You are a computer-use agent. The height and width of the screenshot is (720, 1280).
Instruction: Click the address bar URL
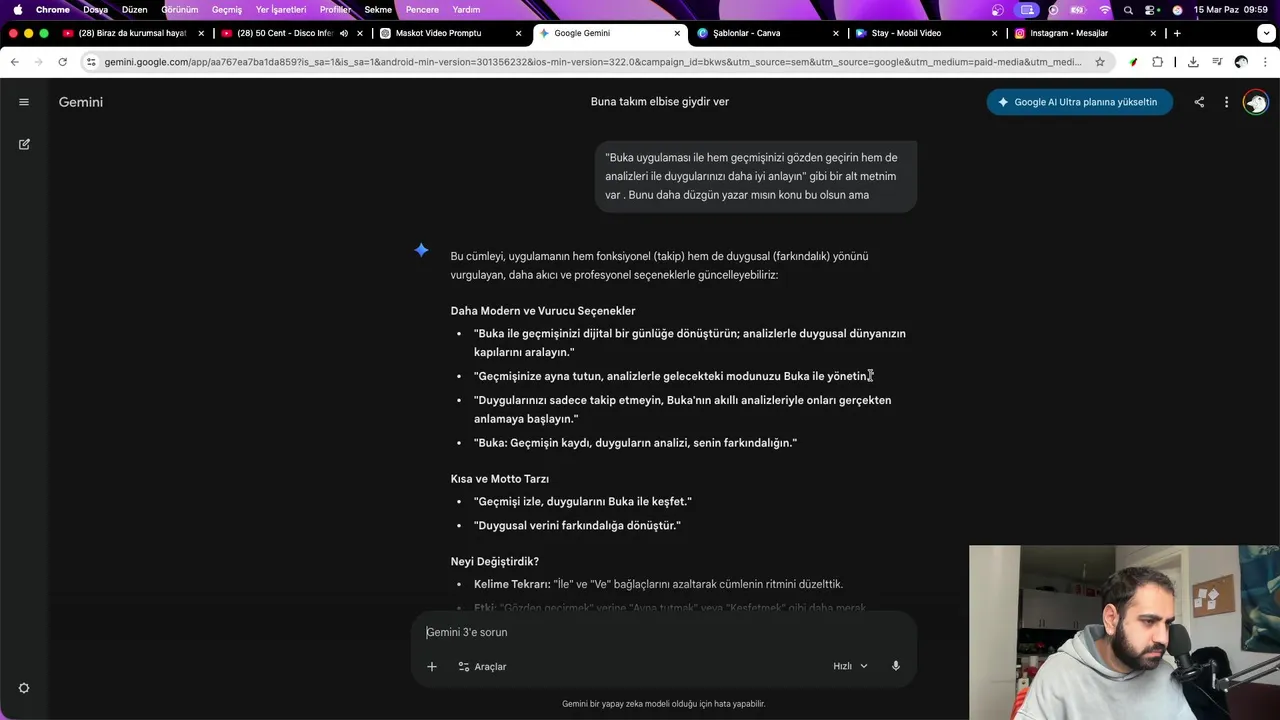(x=592, y=62)
